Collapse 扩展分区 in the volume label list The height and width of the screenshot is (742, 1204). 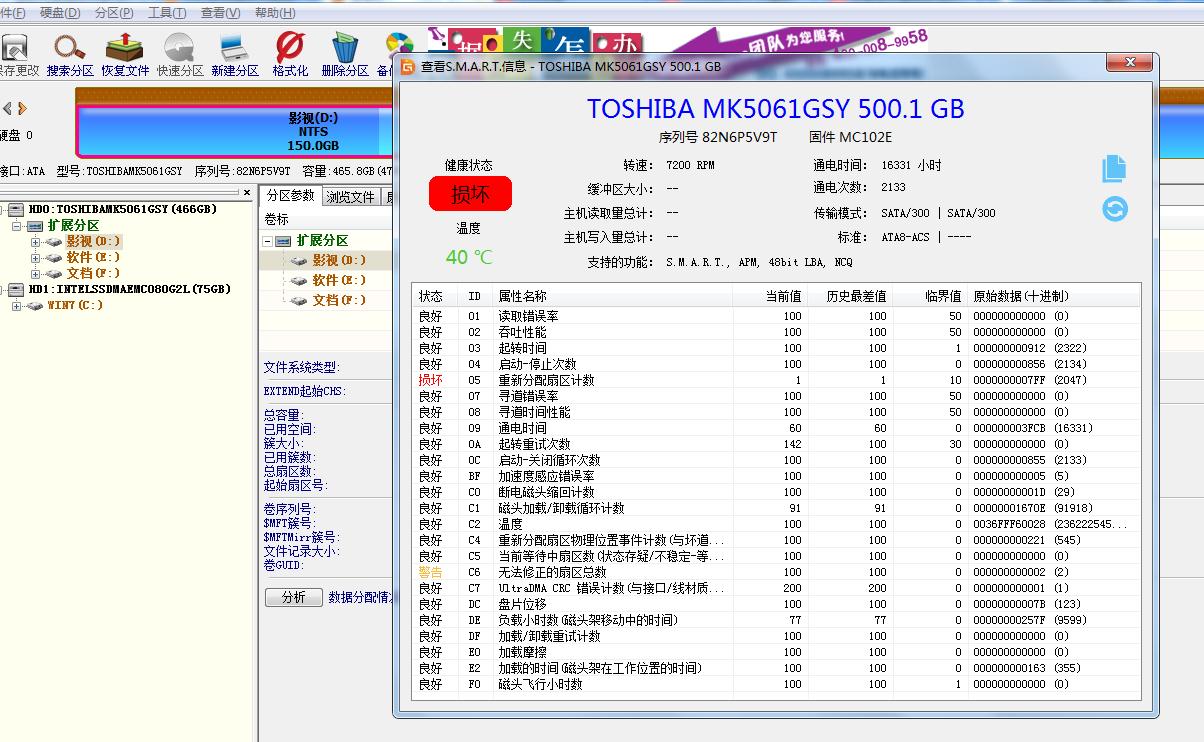(268, 241)
